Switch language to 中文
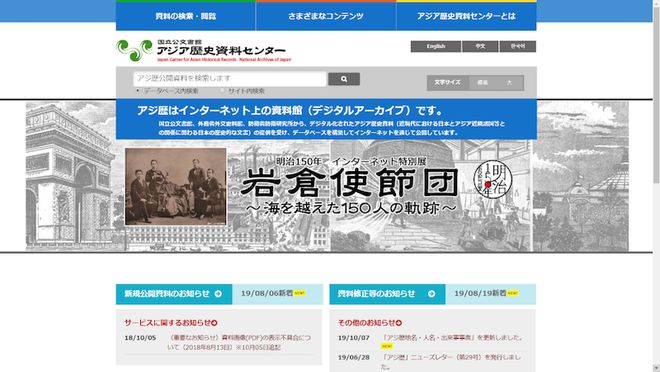 480,46
